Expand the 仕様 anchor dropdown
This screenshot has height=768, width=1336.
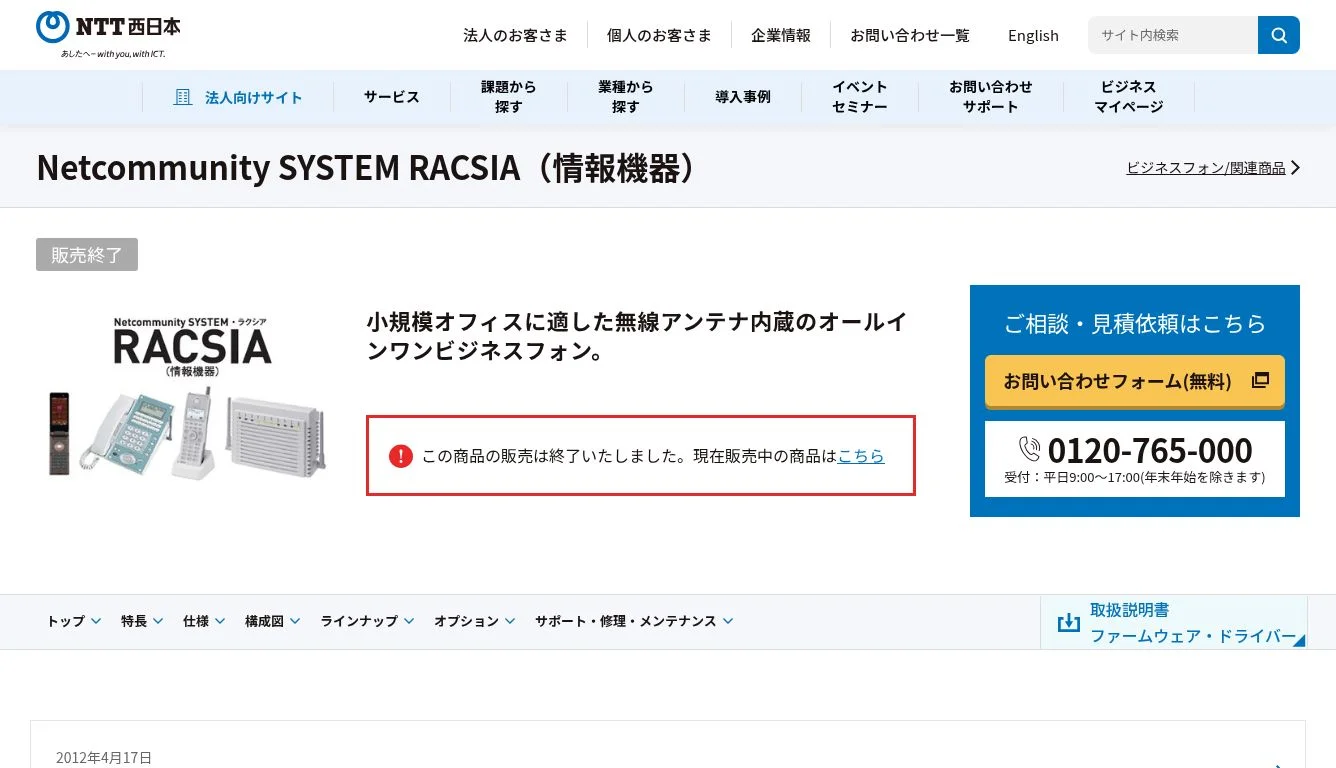tap(204, 621)
